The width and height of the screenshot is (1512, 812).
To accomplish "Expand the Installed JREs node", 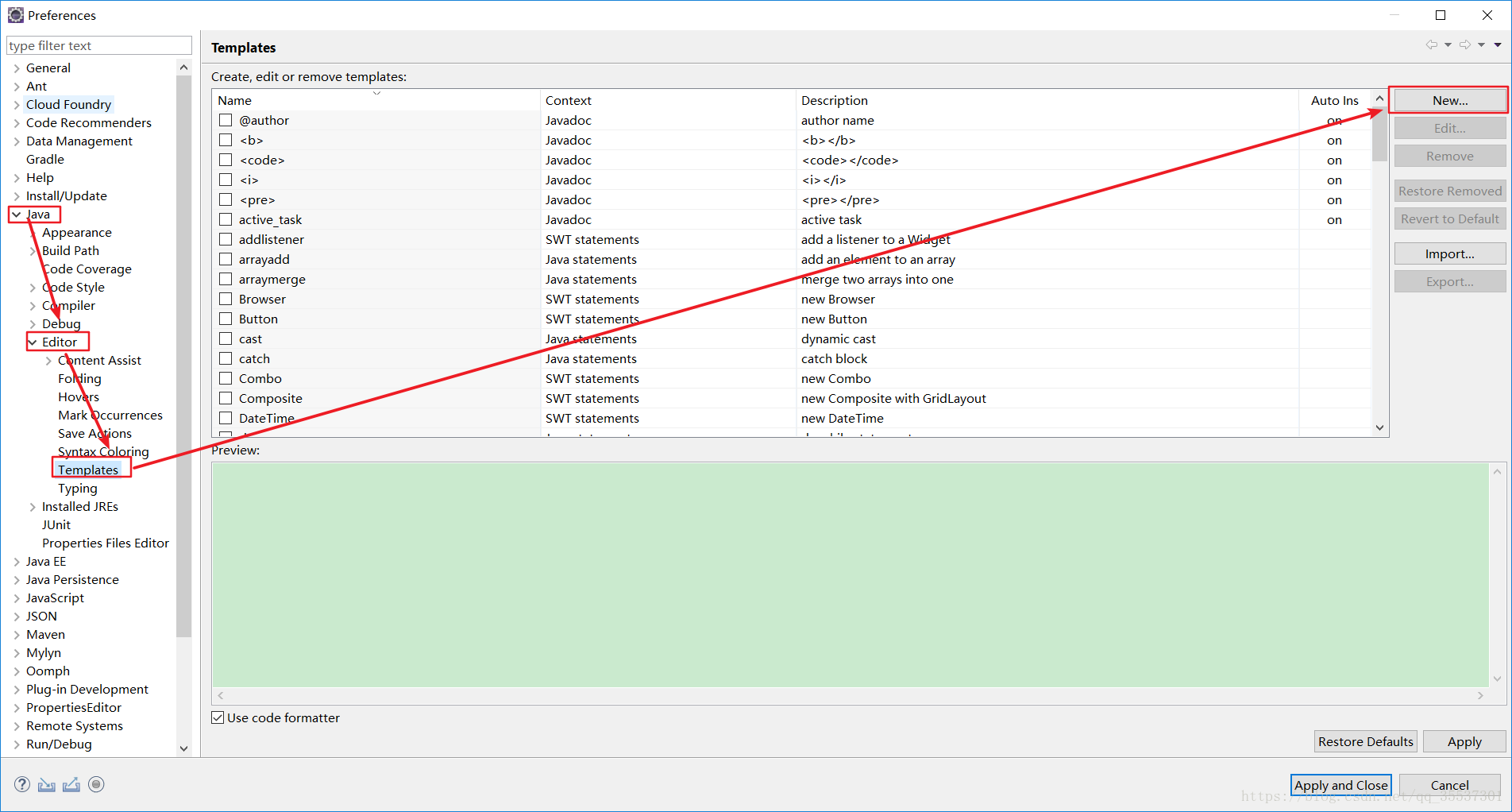I will coord(33,507).
